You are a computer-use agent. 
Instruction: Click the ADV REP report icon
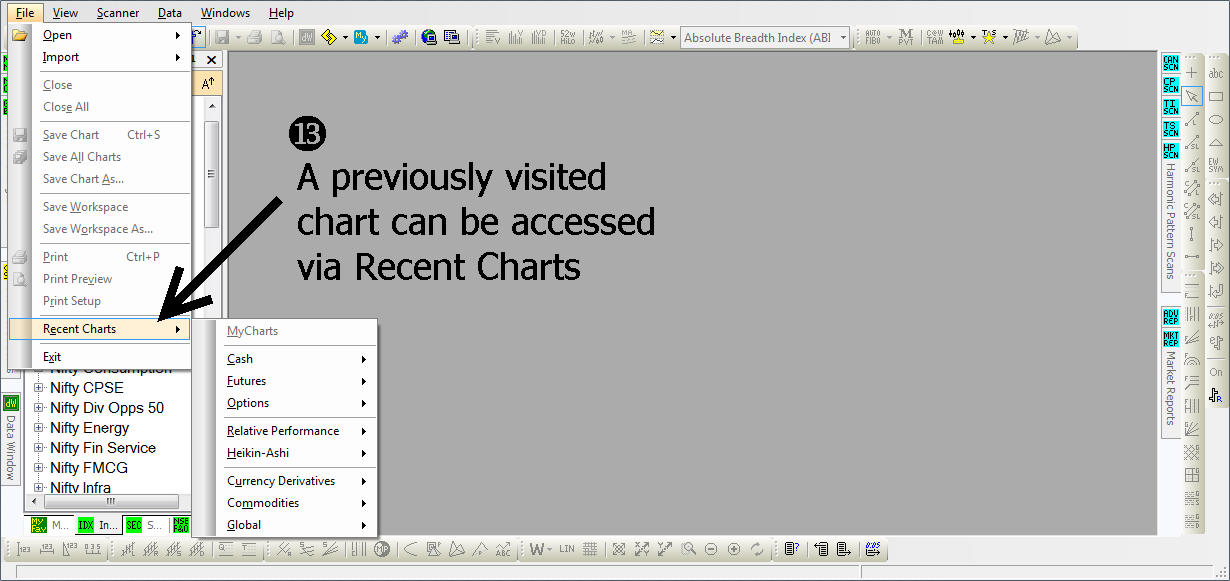[1171, 316]
